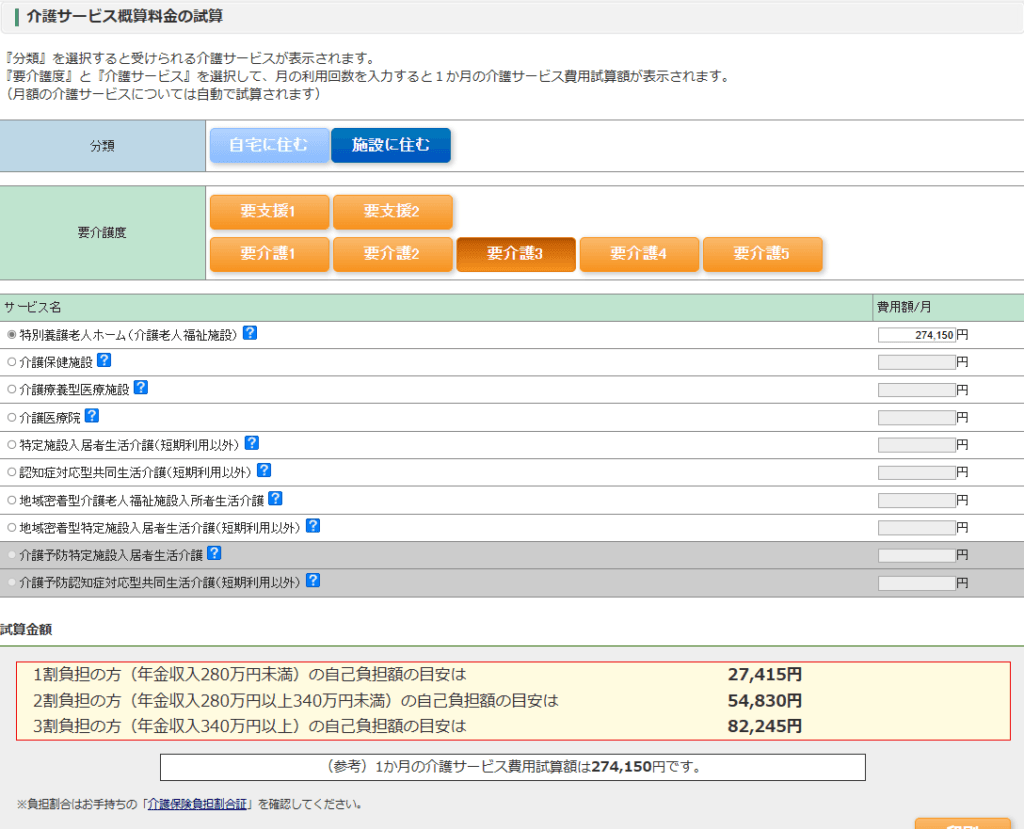Open the 介護医療院 help icon
This screenshot has height=829, width=1024.
click(x=92, y=416)
